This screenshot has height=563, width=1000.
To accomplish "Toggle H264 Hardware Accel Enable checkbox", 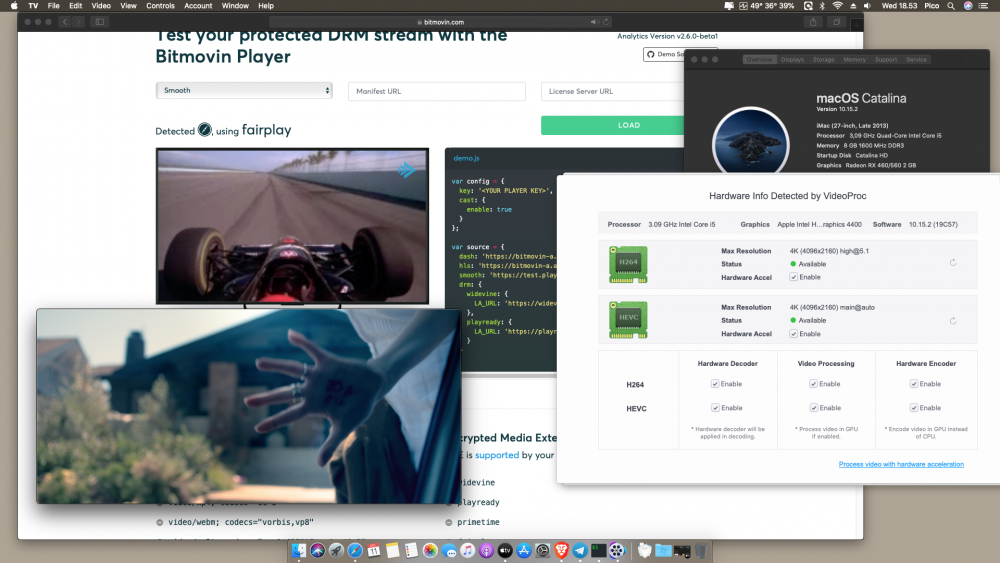I will [x=793, y=277].
